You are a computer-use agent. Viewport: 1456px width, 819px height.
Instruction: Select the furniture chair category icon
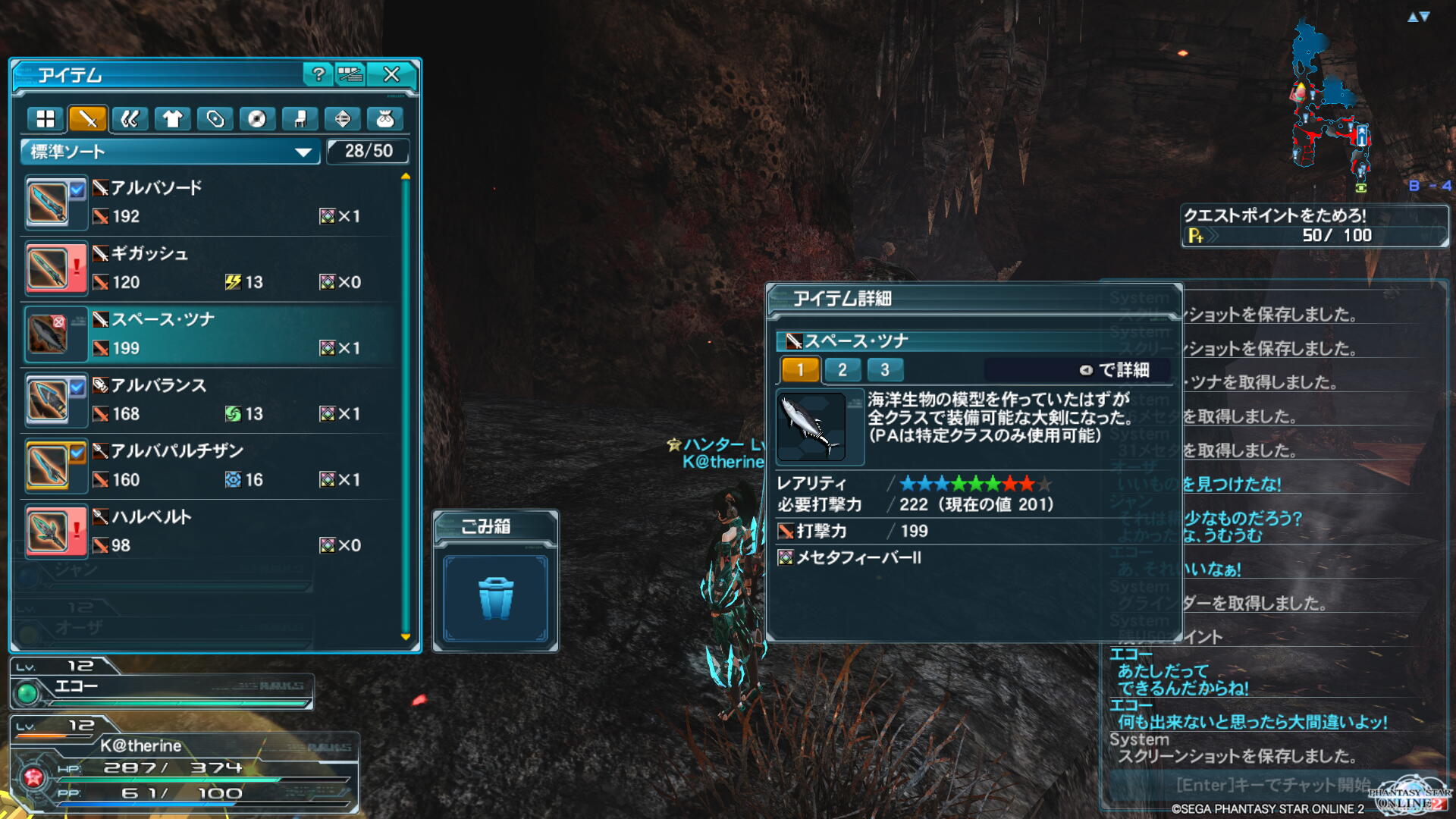coord(300,119)
